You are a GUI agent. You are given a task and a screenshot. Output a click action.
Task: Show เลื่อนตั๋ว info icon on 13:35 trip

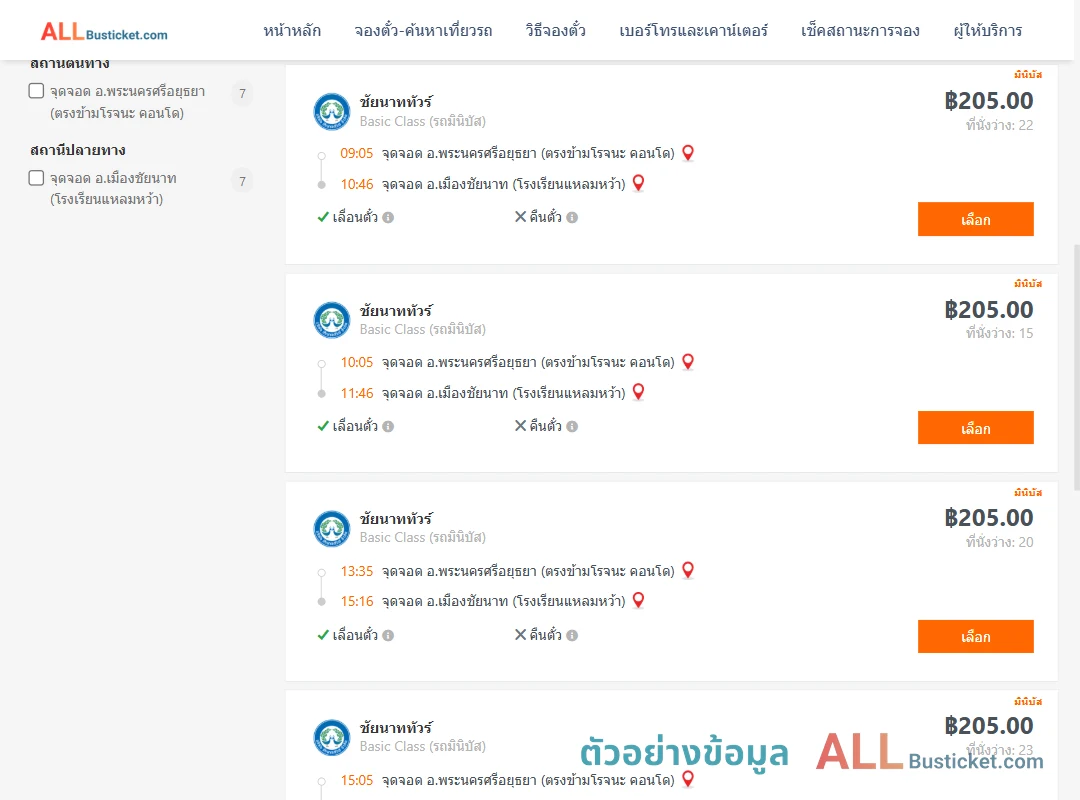tap(388, 635)
